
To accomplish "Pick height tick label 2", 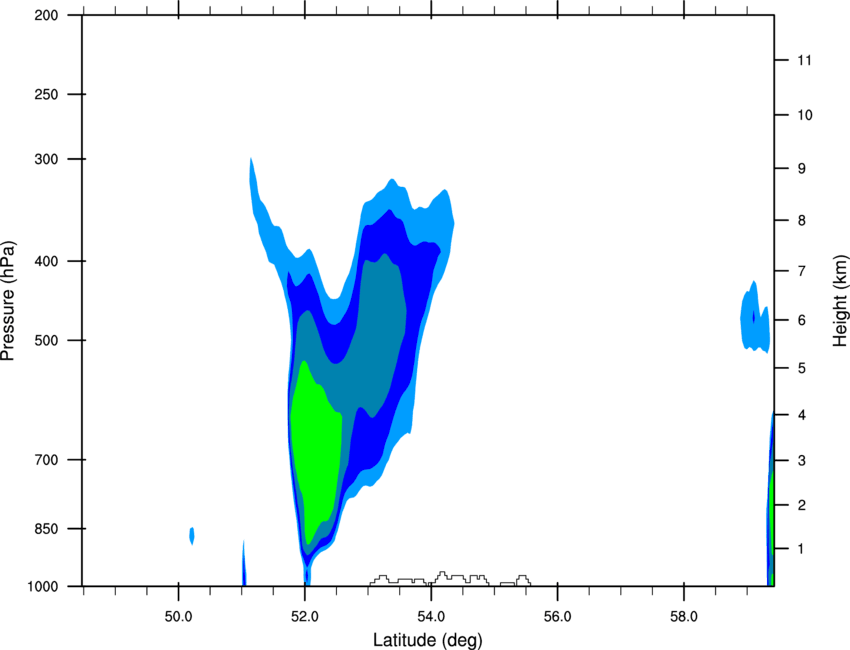I will coord(802,505).
